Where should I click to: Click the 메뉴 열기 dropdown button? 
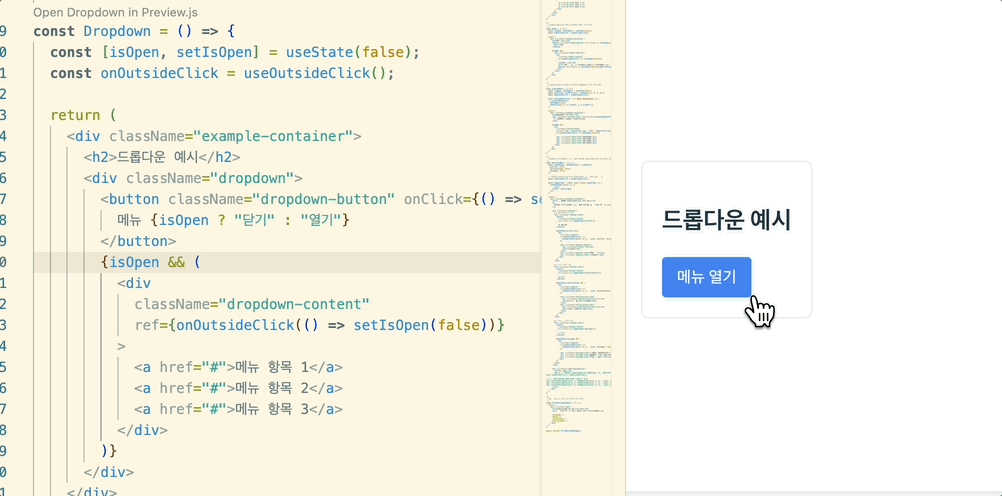point(706,277)
